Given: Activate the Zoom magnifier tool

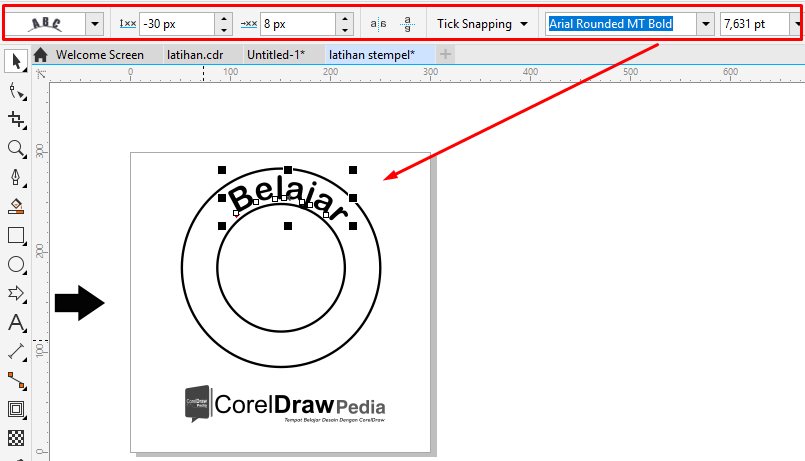Looking at the screenshot, I should click(x=16, y=149).
